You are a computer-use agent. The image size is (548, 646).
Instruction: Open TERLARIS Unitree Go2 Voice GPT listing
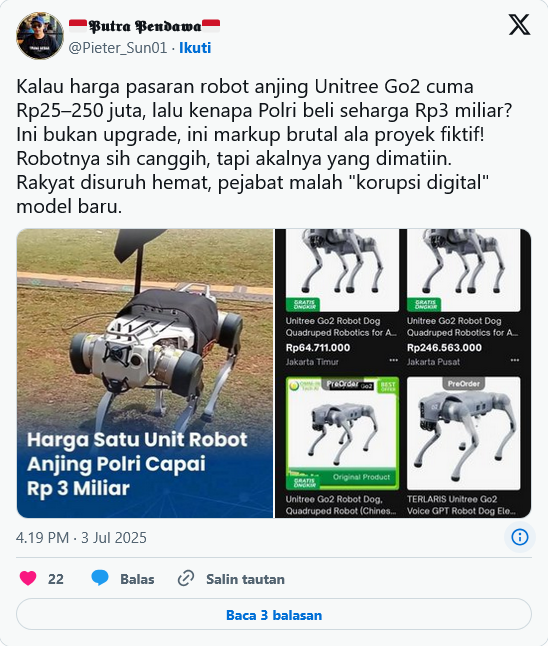463,447
